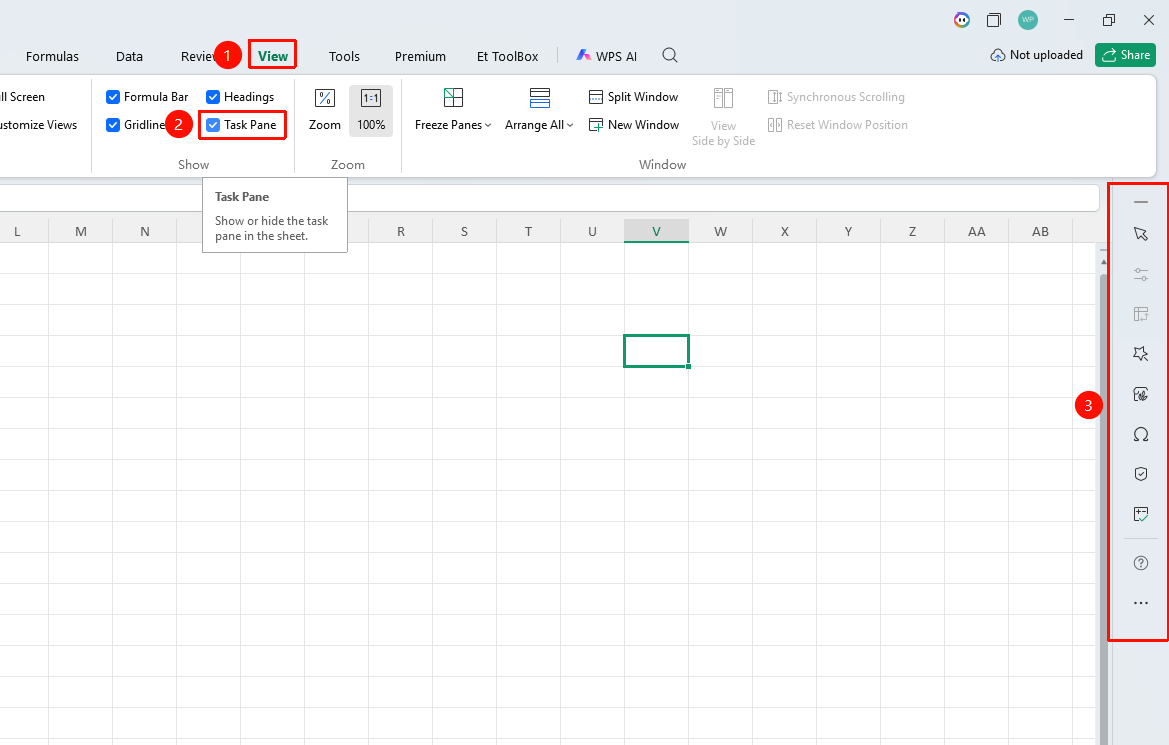This screenshot has height=745, width=1169.
Task: Select the View tab
Action: [x=273, y=56]
